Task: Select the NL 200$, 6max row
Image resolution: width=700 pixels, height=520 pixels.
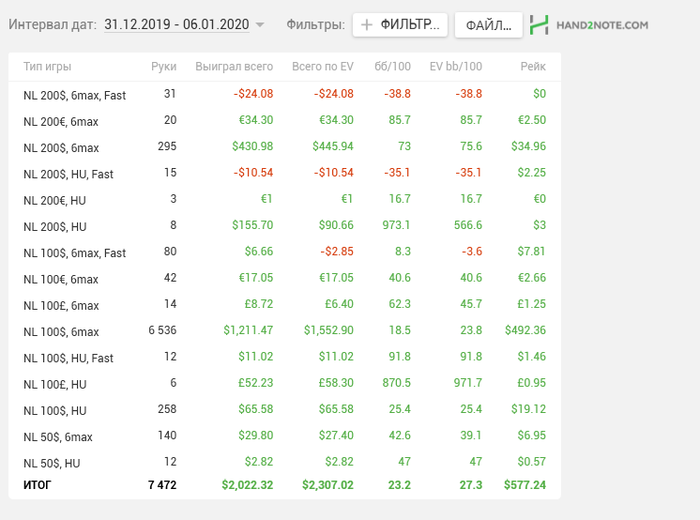Action: point(284,147)
